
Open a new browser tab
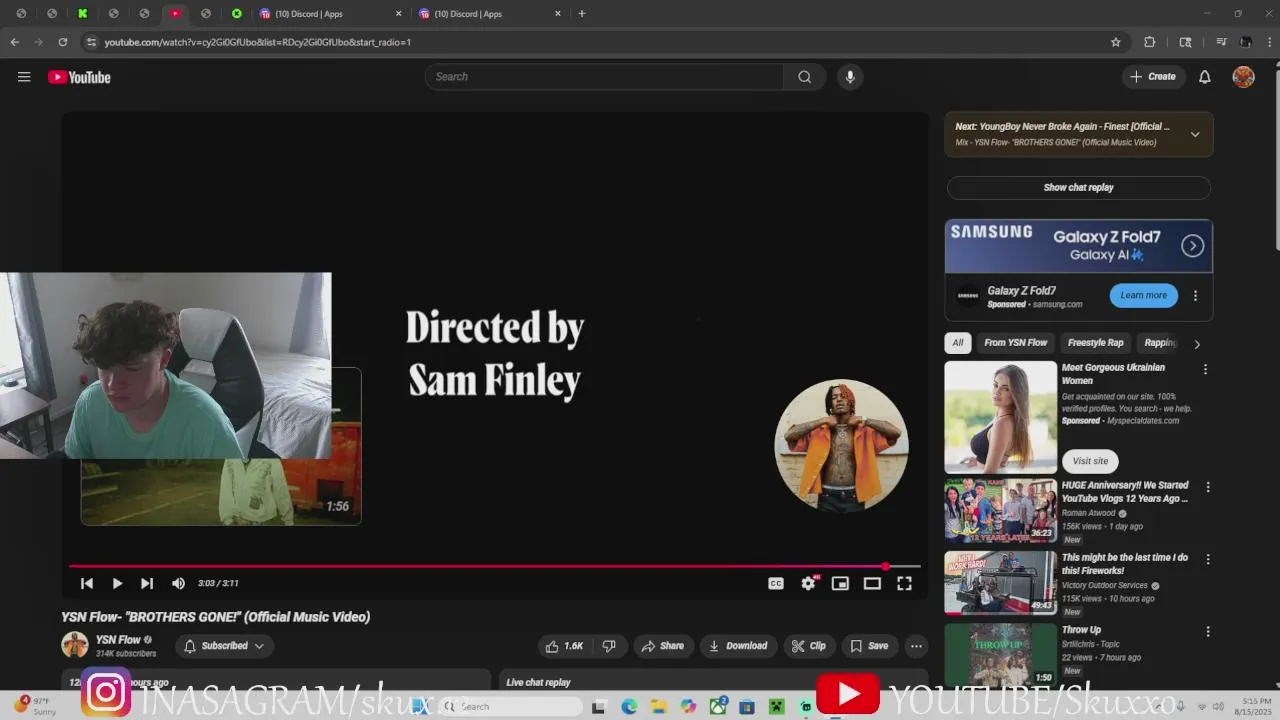click(582, 14)
